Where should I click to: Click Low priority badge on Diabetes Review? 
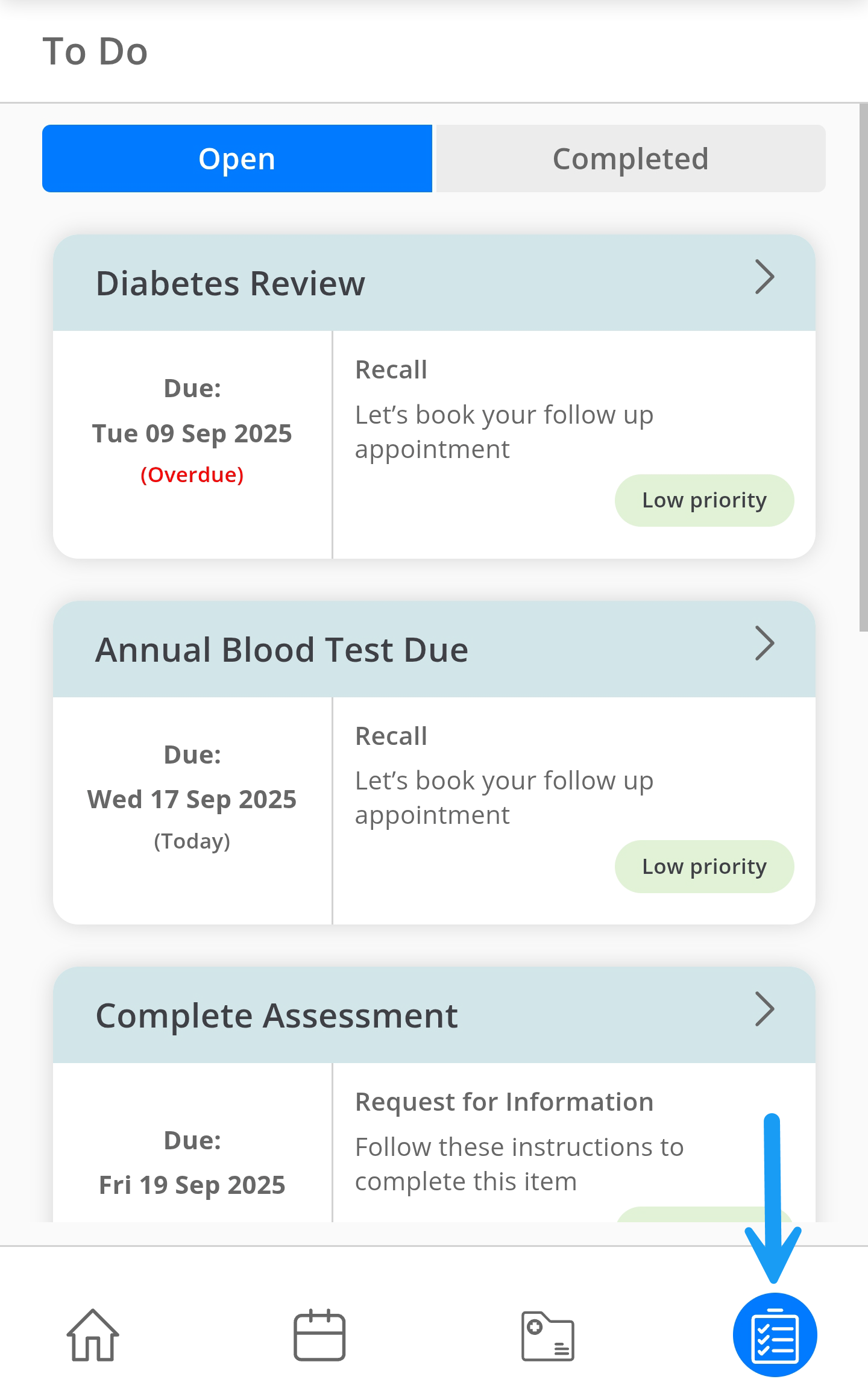pos(704,500)
